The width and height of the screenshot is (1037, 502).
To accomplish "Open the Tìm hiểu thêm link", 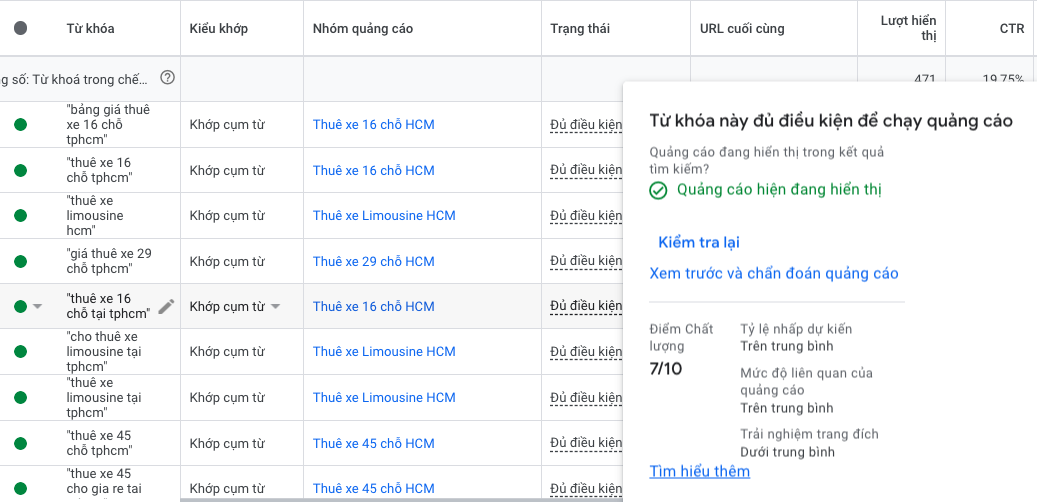I will pyautogui.click(x=699, y=471).
